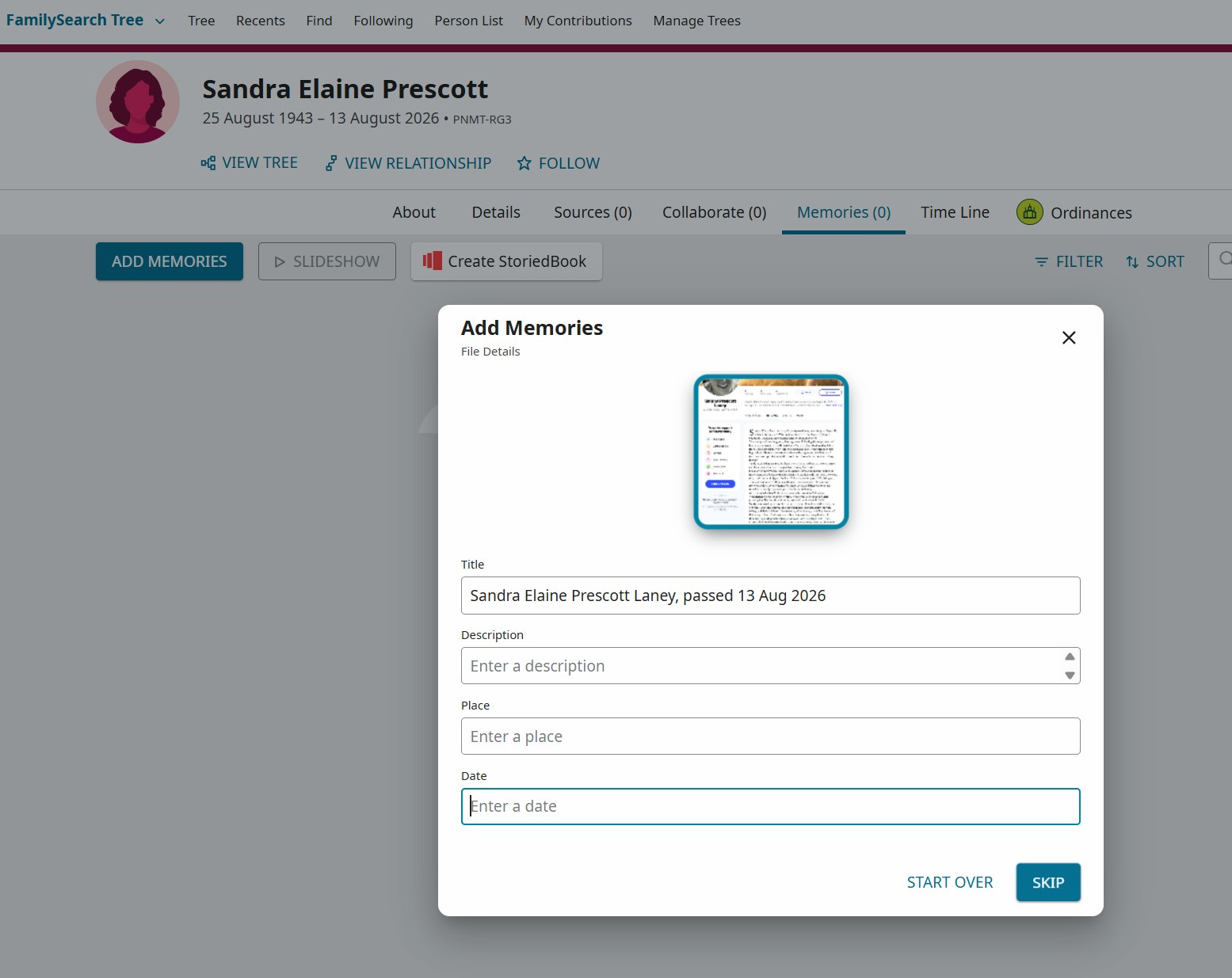Click the Description scroll down arrow

coord(1070,675)
